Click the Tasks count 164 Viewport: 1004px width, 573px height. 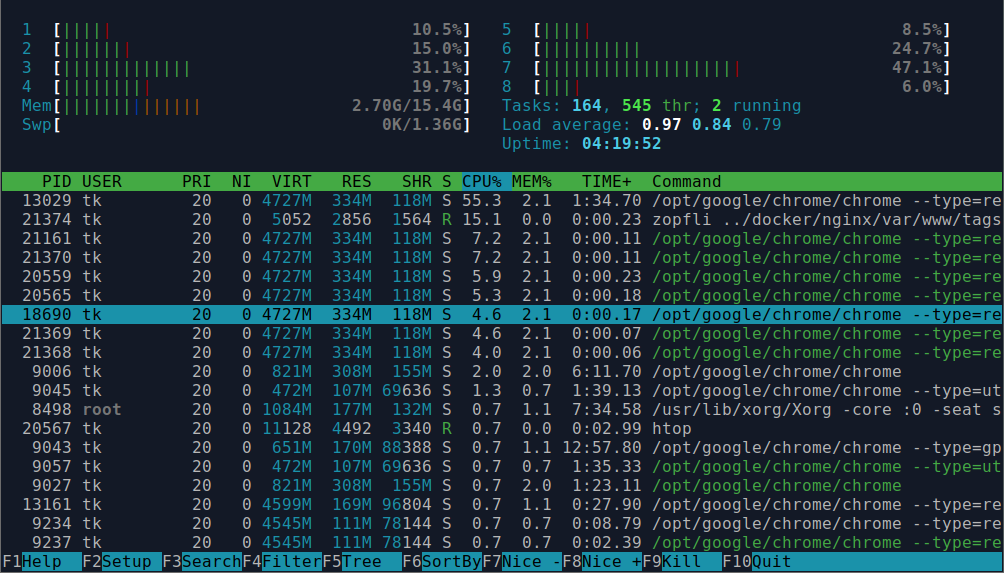point(587,106)
